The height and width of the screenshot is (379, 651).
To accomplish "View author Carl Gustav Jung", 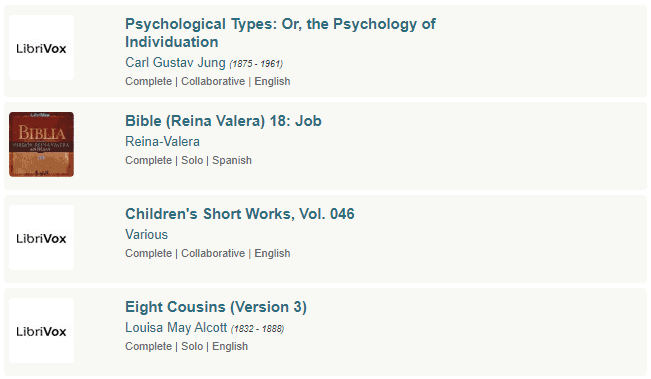I will [x=175, y=62].
